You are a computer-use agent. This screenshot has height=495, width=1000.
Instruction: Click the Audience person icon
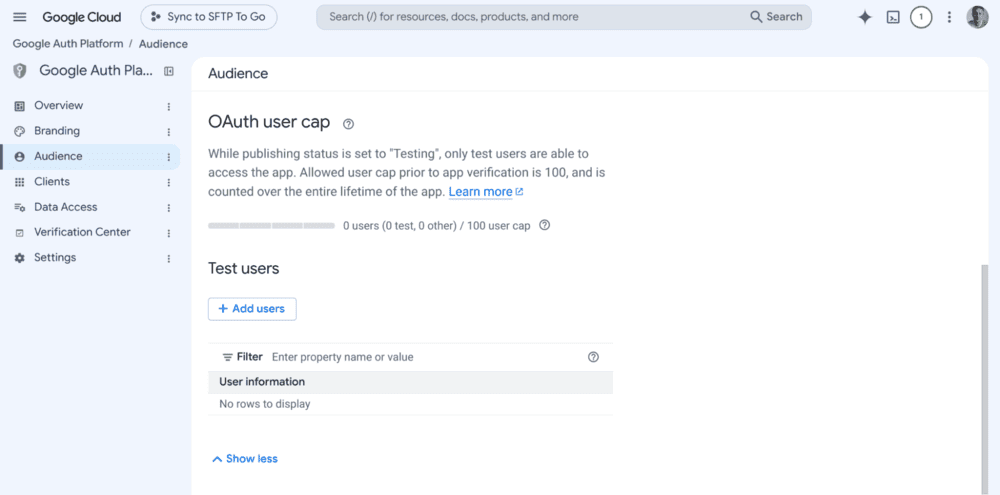[19, 157]
